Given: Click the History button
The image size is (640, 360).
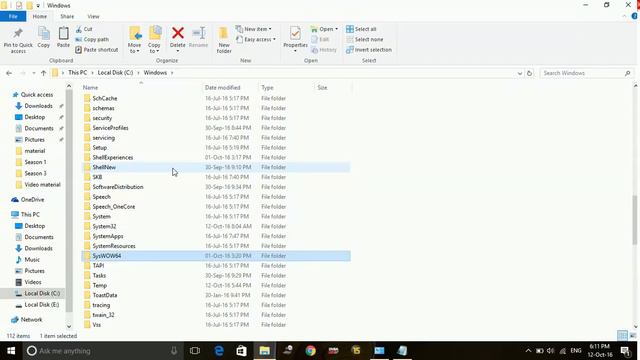Looking at the screenshot, I should tap(324, 49).
